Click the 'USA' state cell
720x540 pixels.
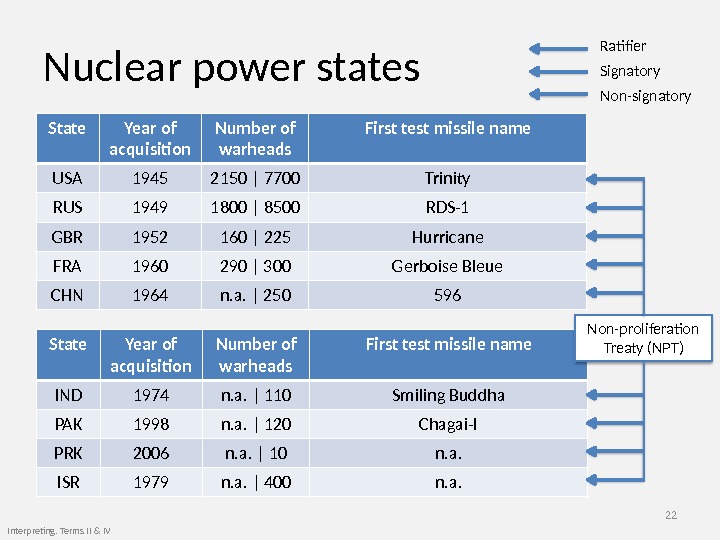(68, 178)
